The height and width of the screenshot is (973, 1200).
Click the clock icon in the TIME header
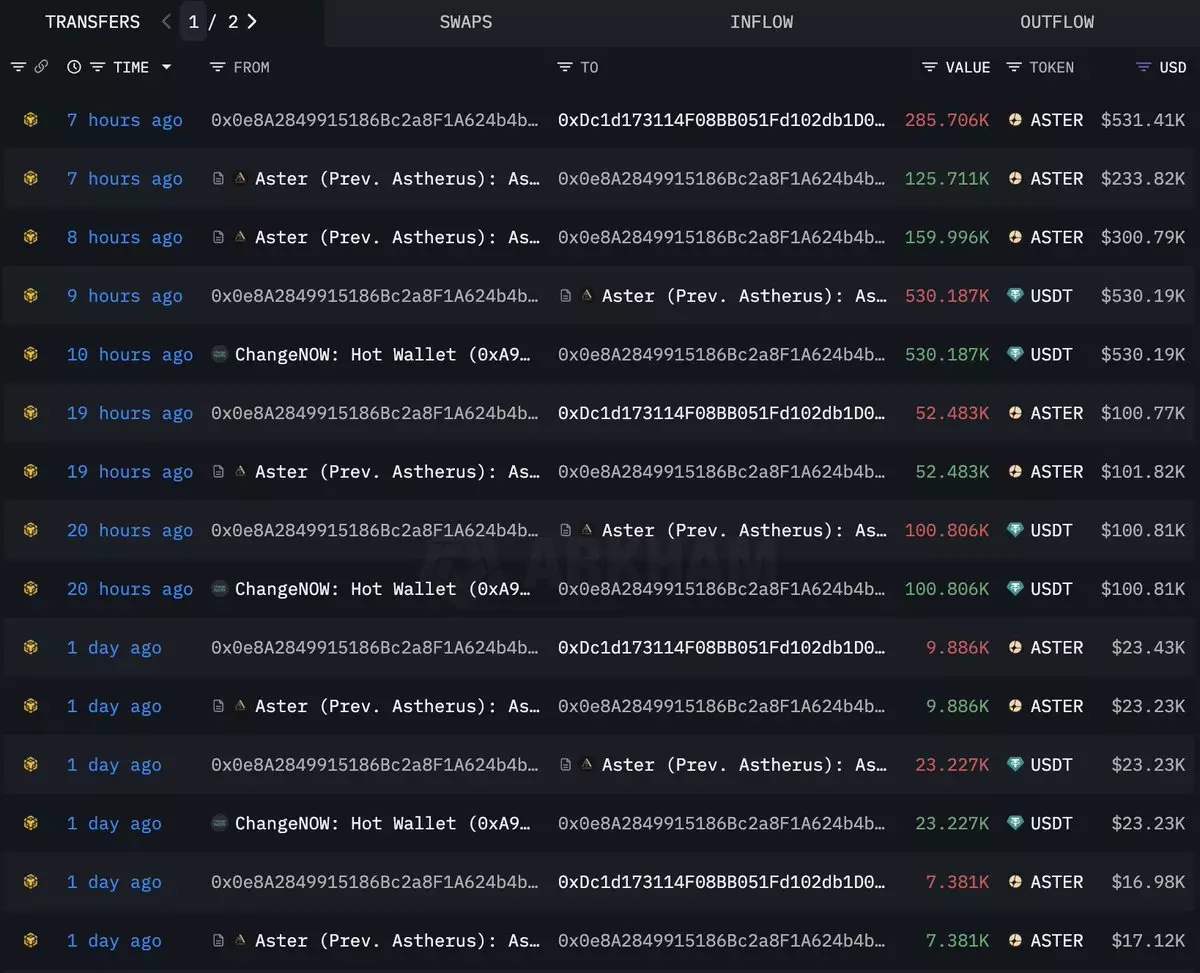(x=74, y=67)
